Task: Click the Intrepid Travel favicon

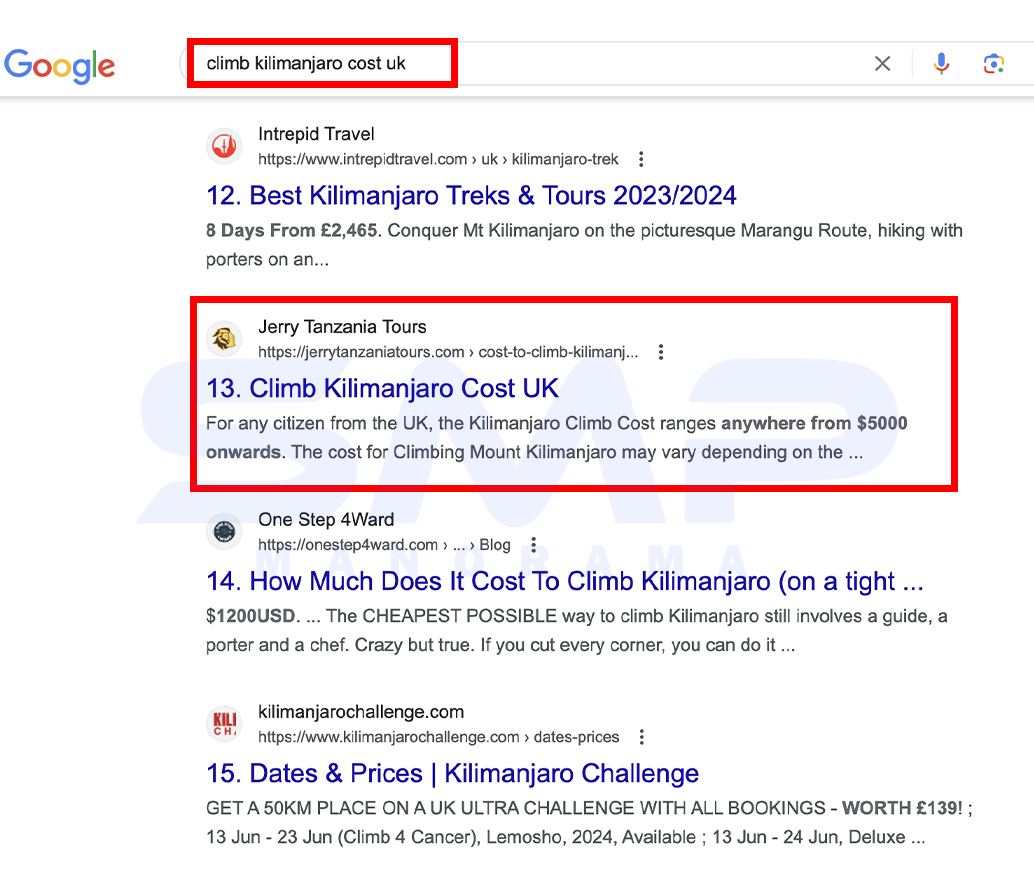Action: pos(224,146)
